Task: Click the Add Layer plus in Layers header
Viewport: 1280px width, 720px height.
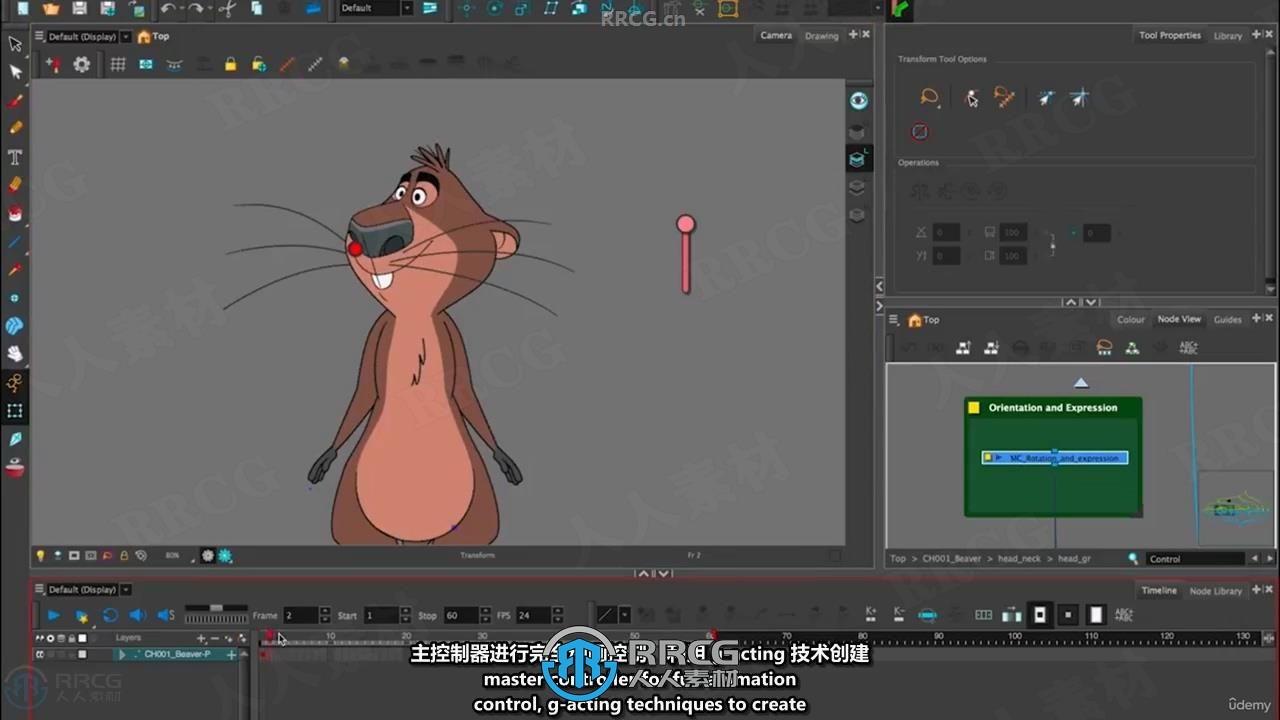Action: tap(201, 638)
